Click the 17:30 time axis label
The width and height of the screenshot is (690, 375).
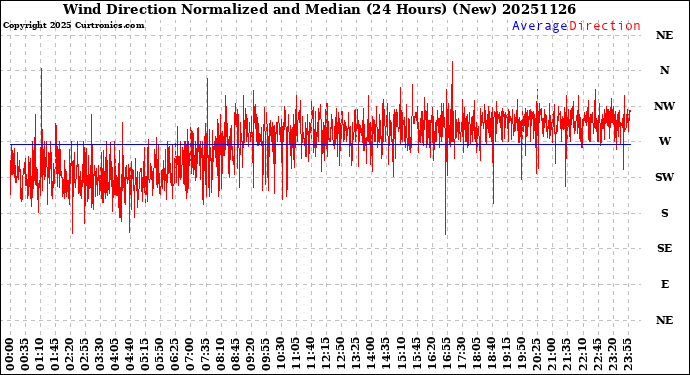point(461,354)
